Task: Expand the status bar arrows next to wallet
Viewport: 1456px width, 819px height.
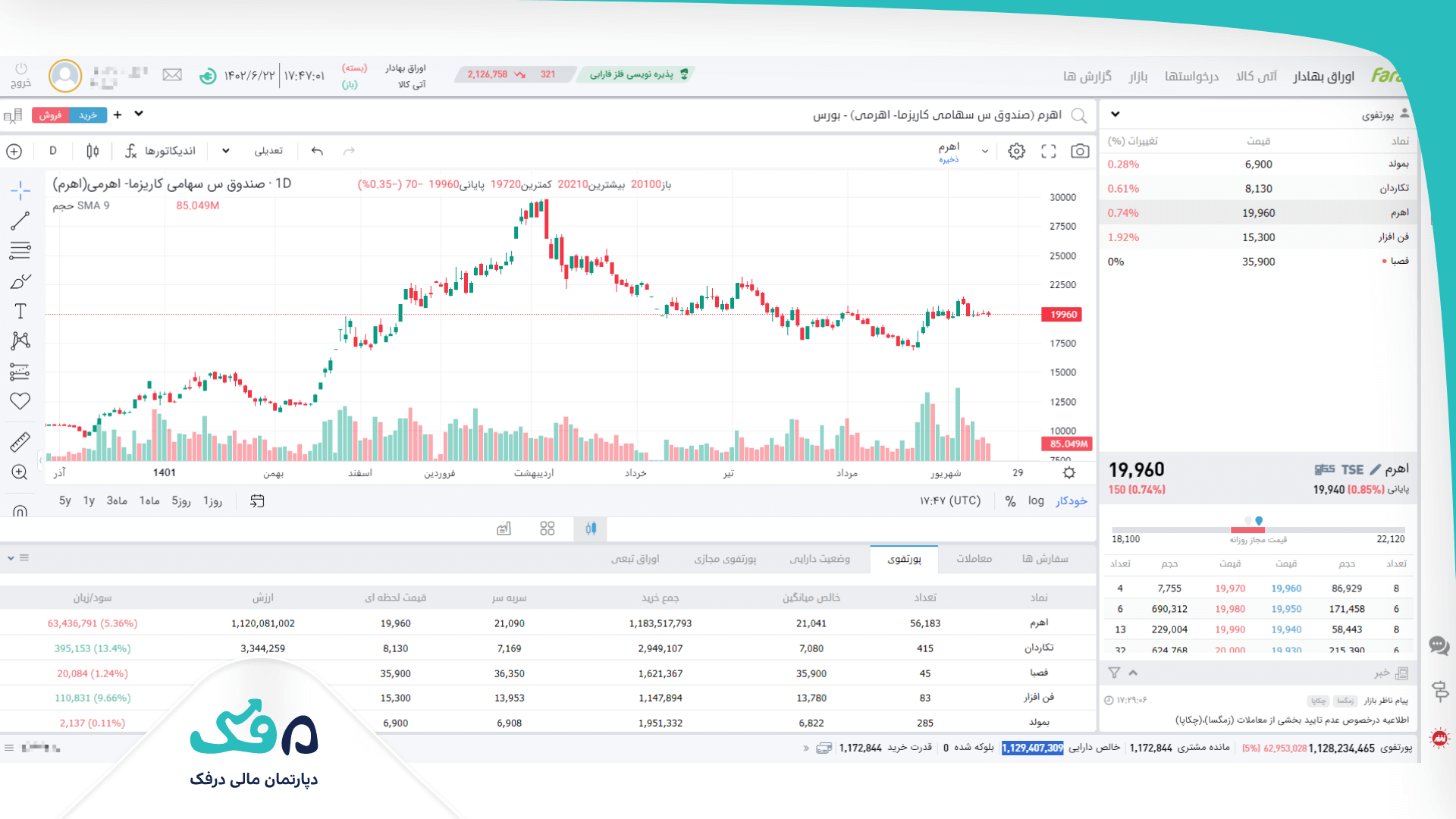Action: click(806, 748)
